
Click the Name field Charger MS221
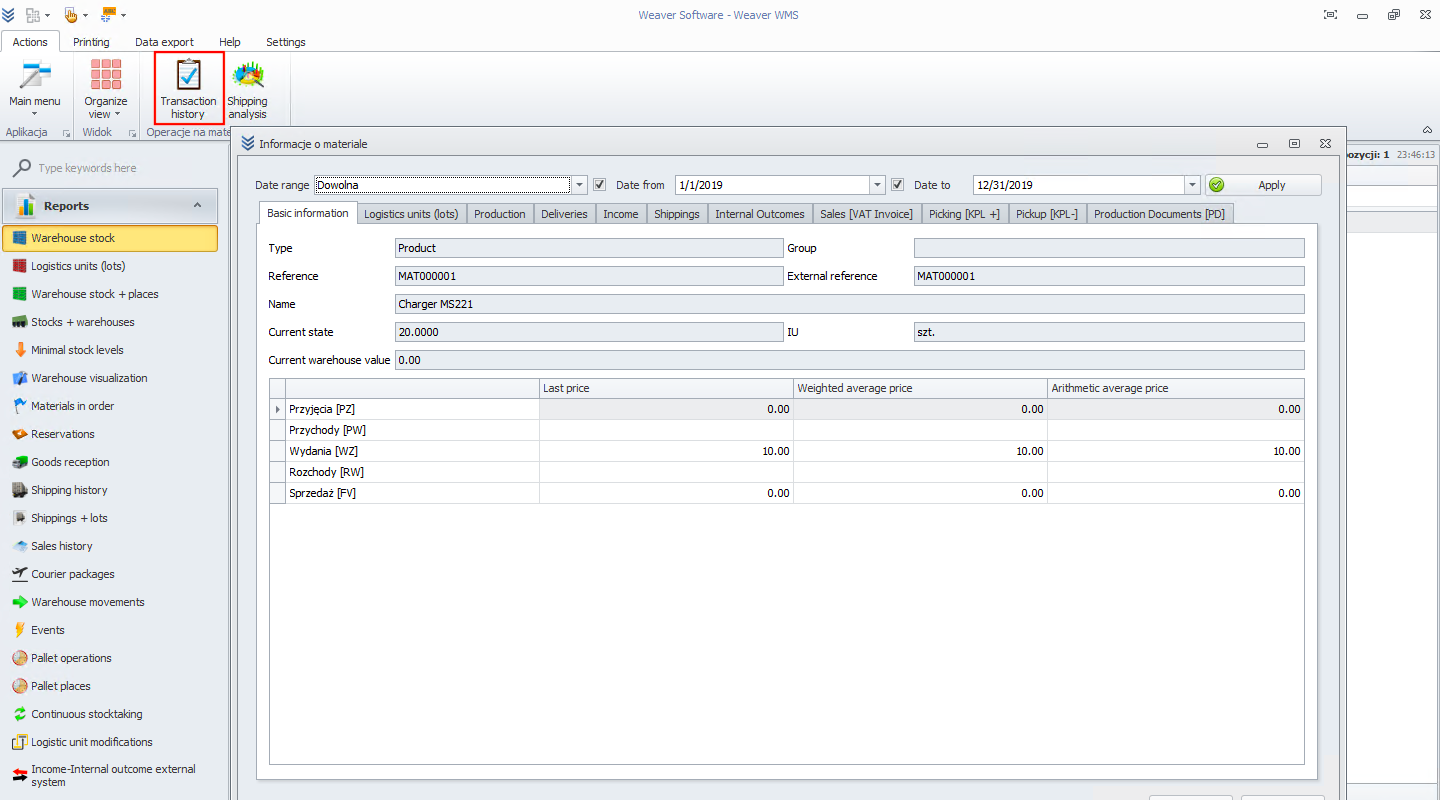coord(850,304)
